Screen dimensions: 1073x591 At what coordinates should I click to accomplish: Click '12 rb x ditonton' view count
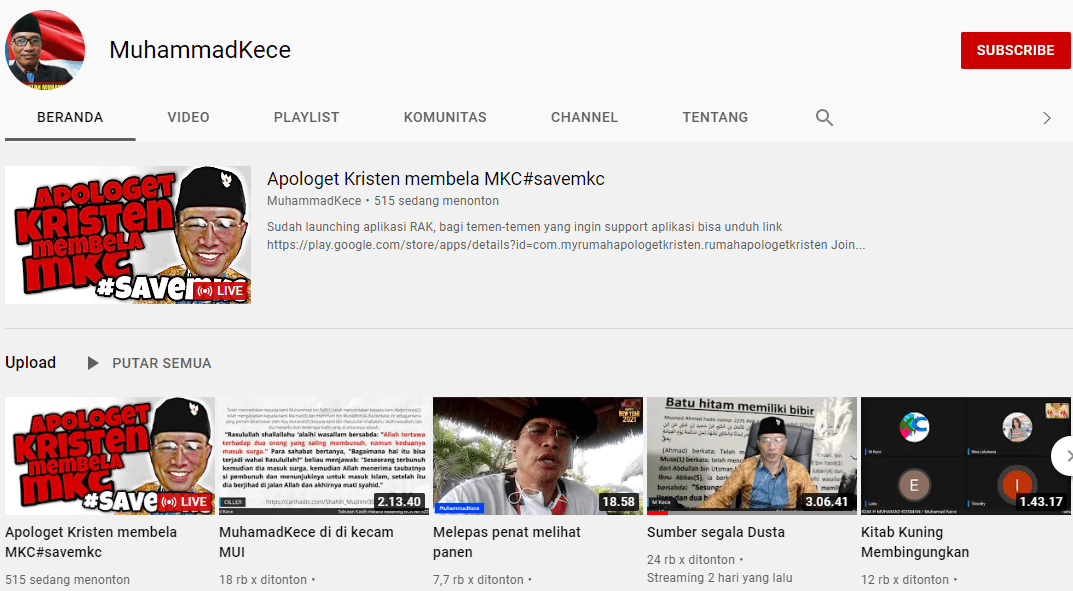pos(905,579)
